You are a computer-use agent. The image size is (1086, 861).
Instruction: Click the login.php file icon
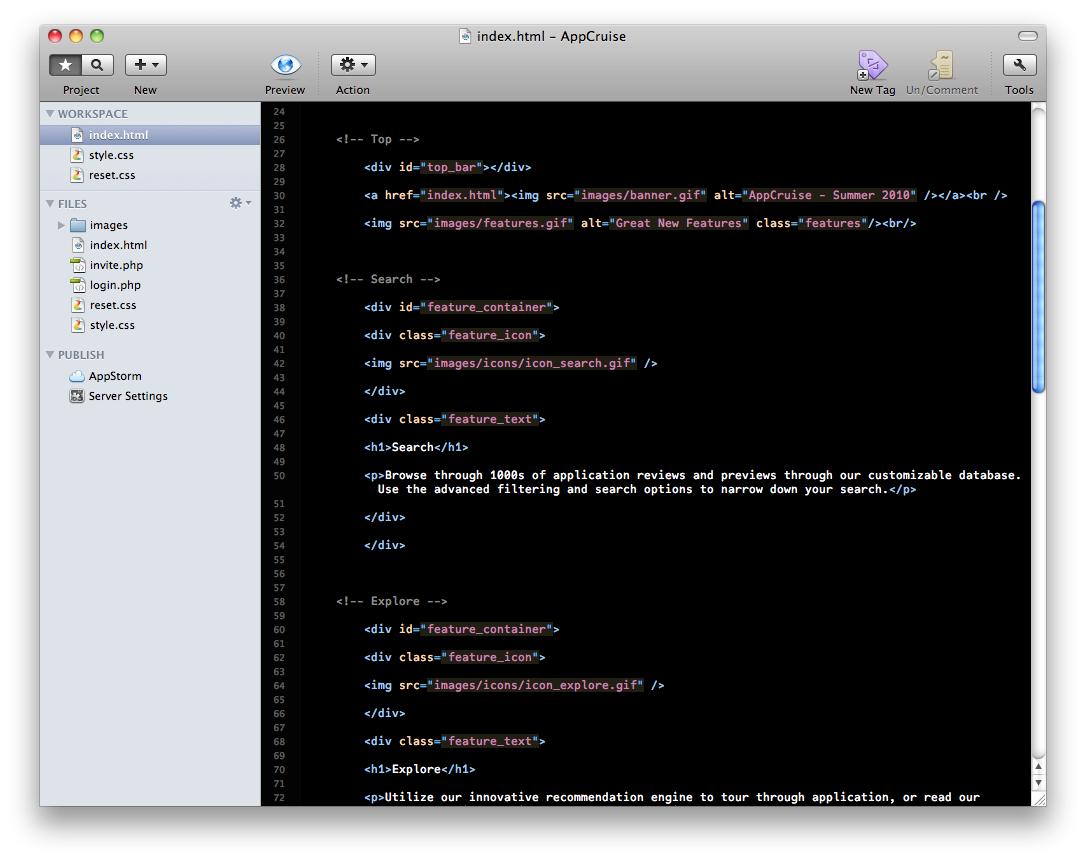click(x=78, y=285)
